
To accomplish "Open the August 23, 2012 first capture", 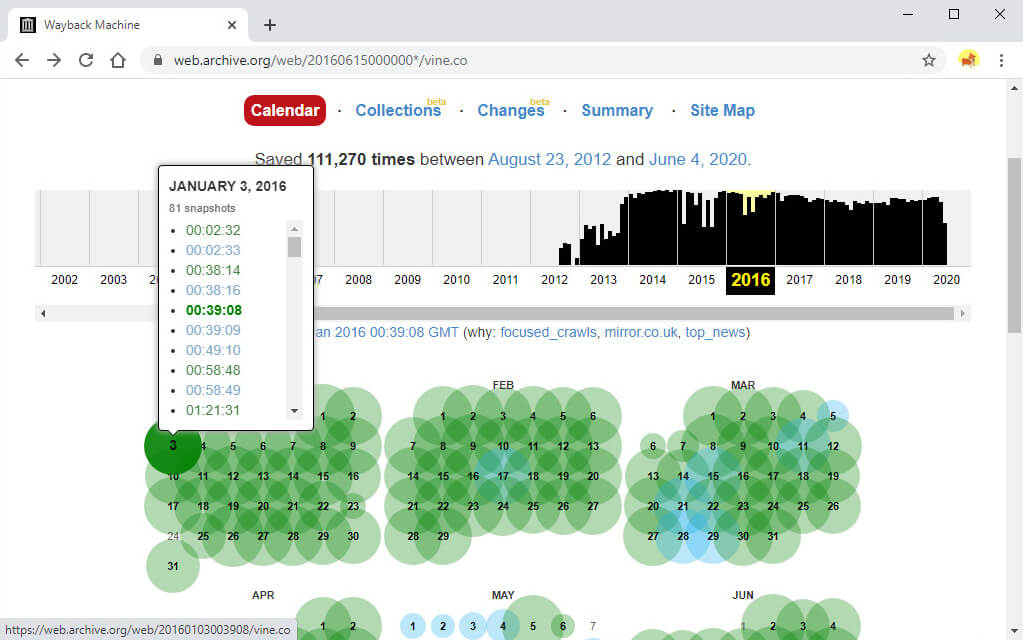I will tap(549, 159).
